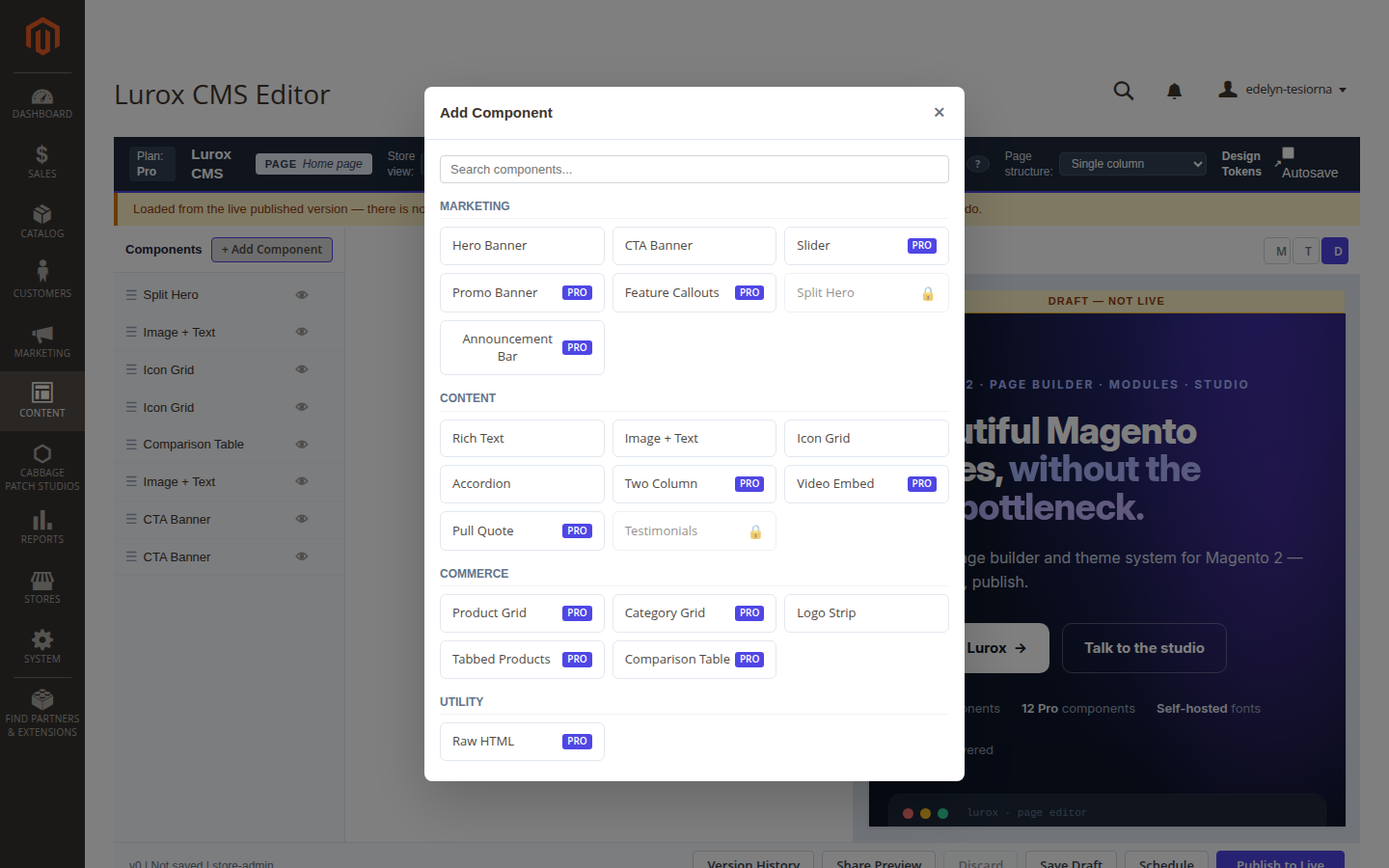
Task: Open the Stores sidebar icon
Action: click(x=42, y=586)
